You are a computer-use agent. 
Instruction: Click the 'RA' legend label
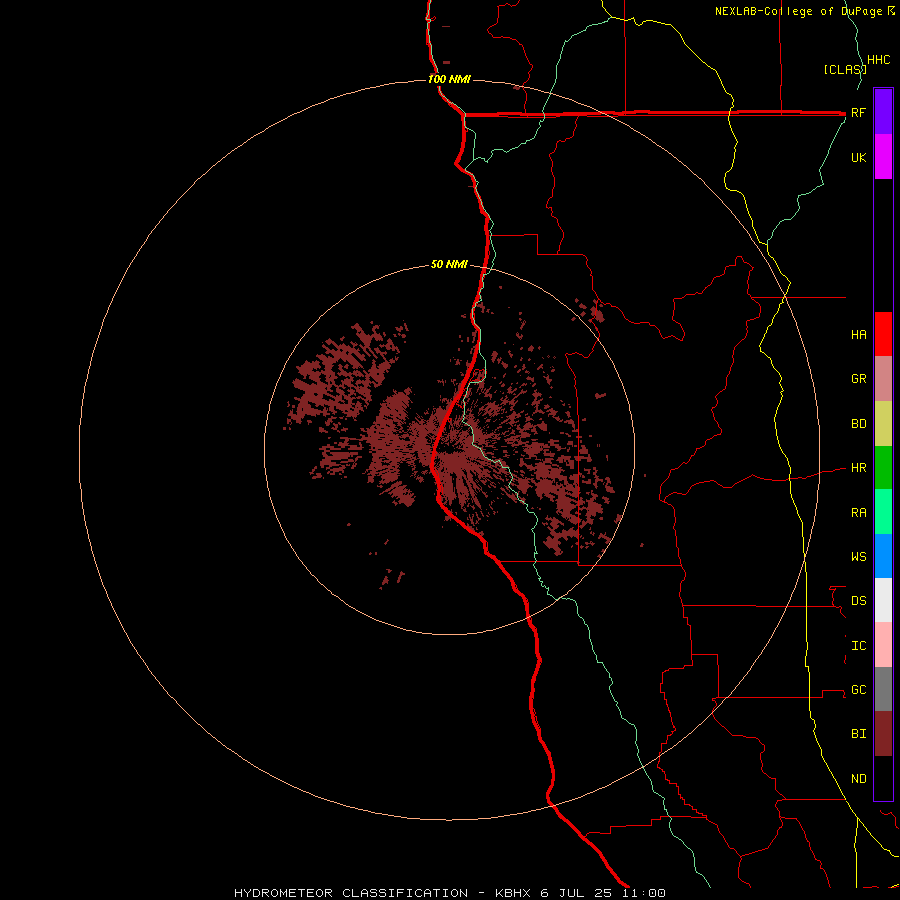(x=858, y=513)
